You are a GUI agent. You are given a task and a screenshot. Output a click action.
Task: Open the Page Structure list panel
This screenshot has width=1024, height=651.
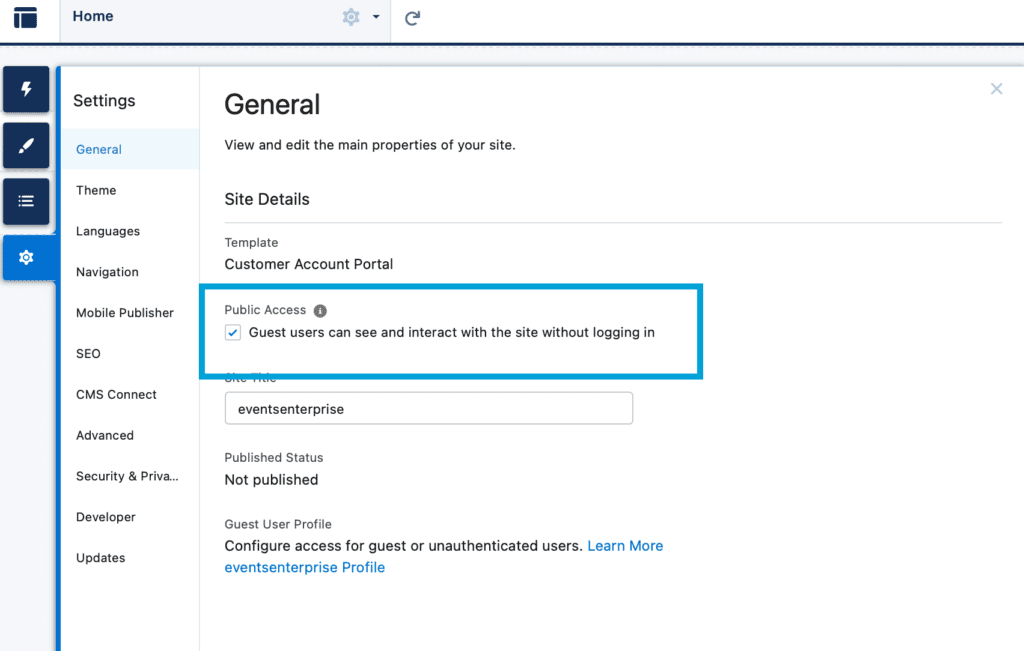(x=26, y=201)
